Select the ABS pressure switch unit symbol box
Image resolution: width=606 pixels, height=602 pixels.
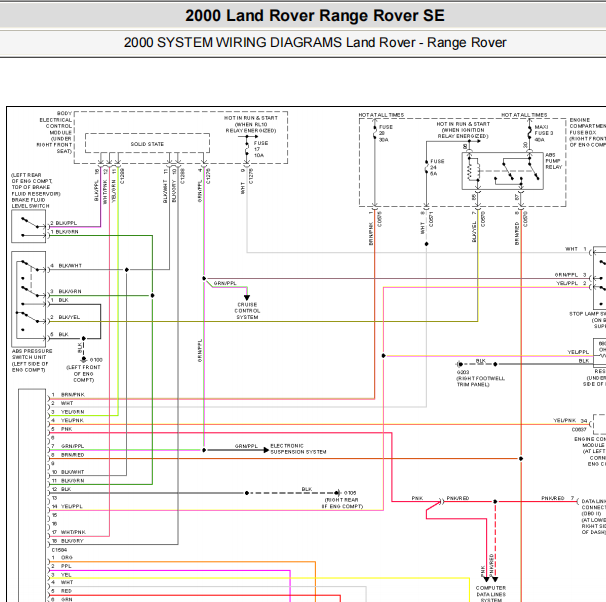(x=29, y=299)
